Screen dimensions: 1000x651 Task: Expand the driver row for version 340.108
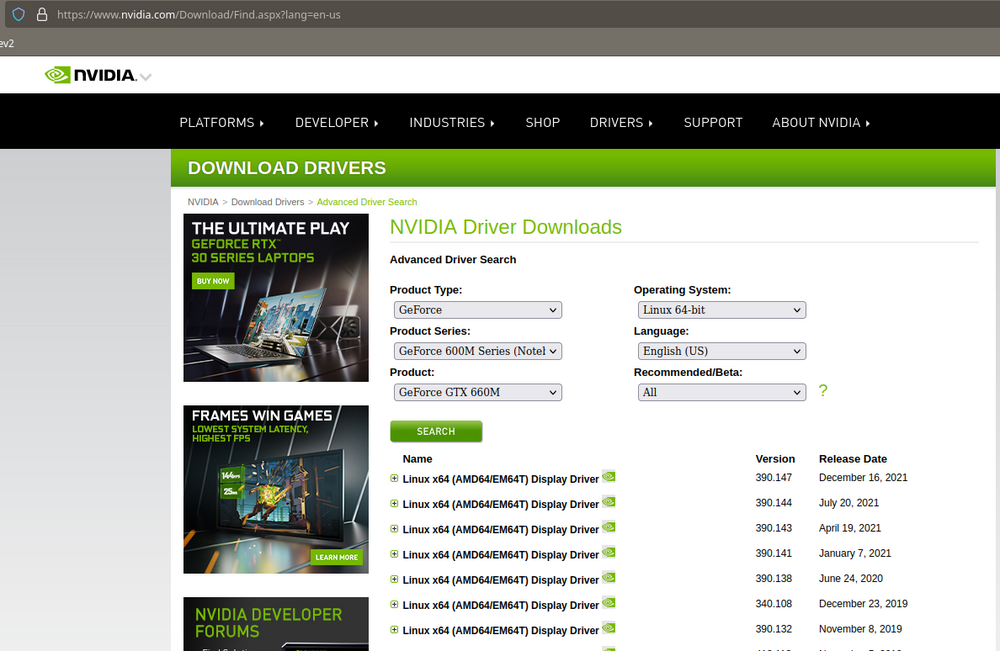tap(394, 604)
